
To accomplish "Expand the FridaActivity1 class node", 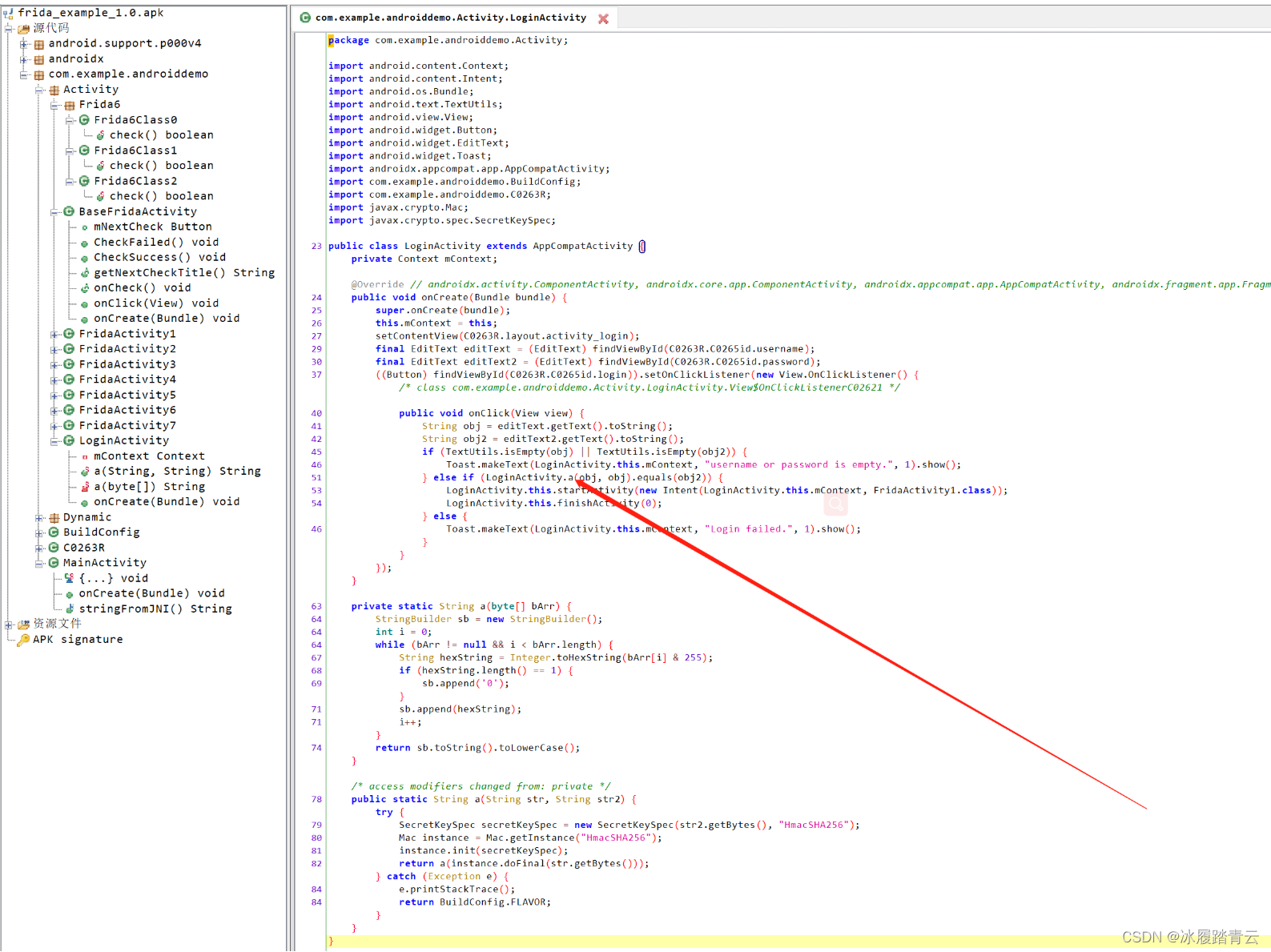I will [x=54, y=334].
